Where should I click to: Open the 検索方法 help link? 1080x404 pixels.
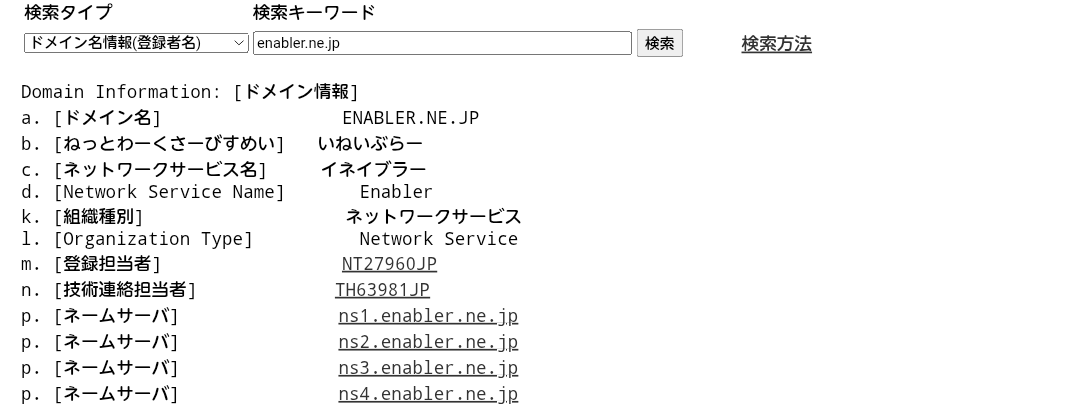(x=776, y=44)
